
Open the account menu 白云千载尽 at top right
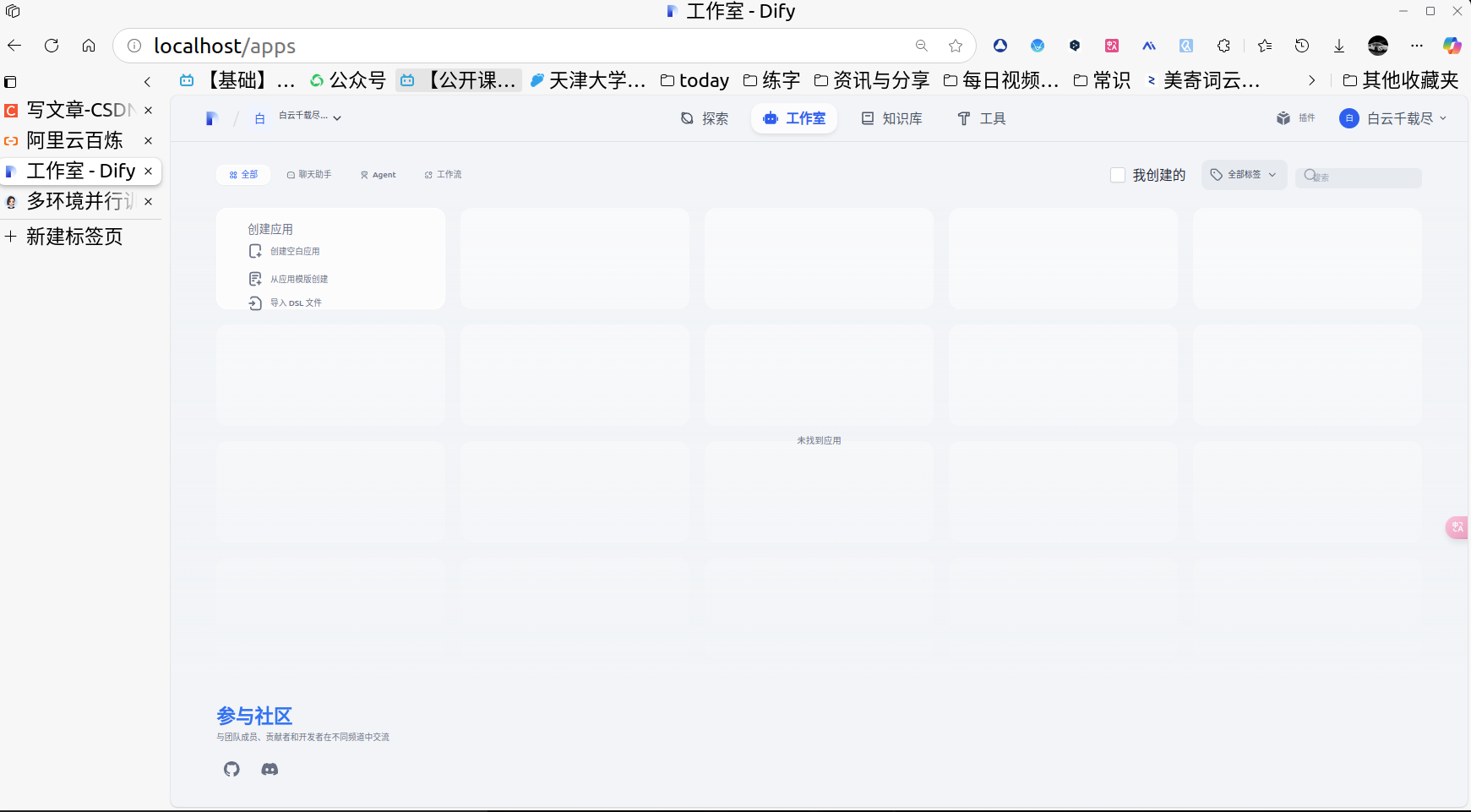click(x=1393, y=118)
